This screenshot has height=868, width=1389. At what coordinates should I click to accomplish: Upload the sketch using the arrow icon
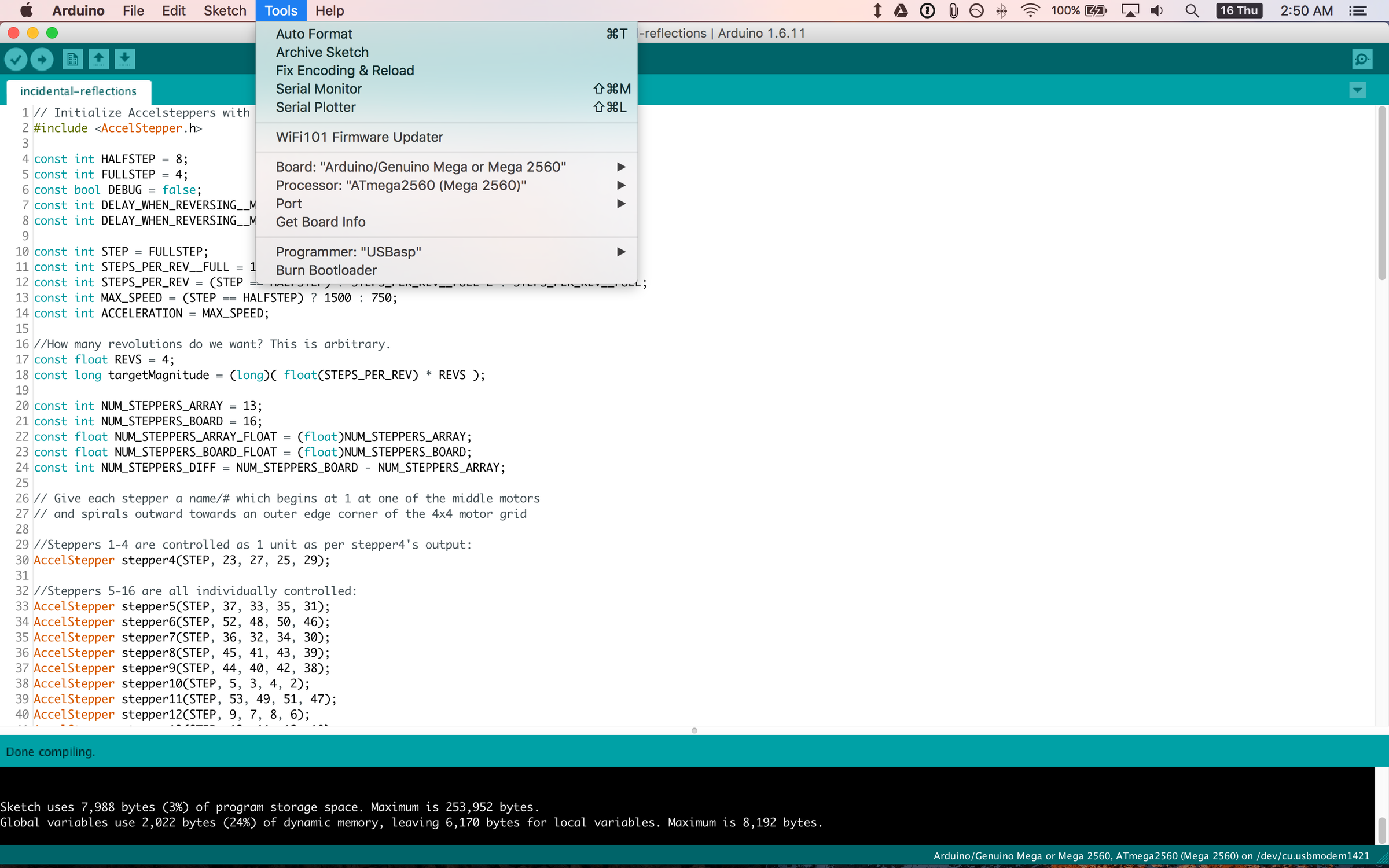point(41,58)
